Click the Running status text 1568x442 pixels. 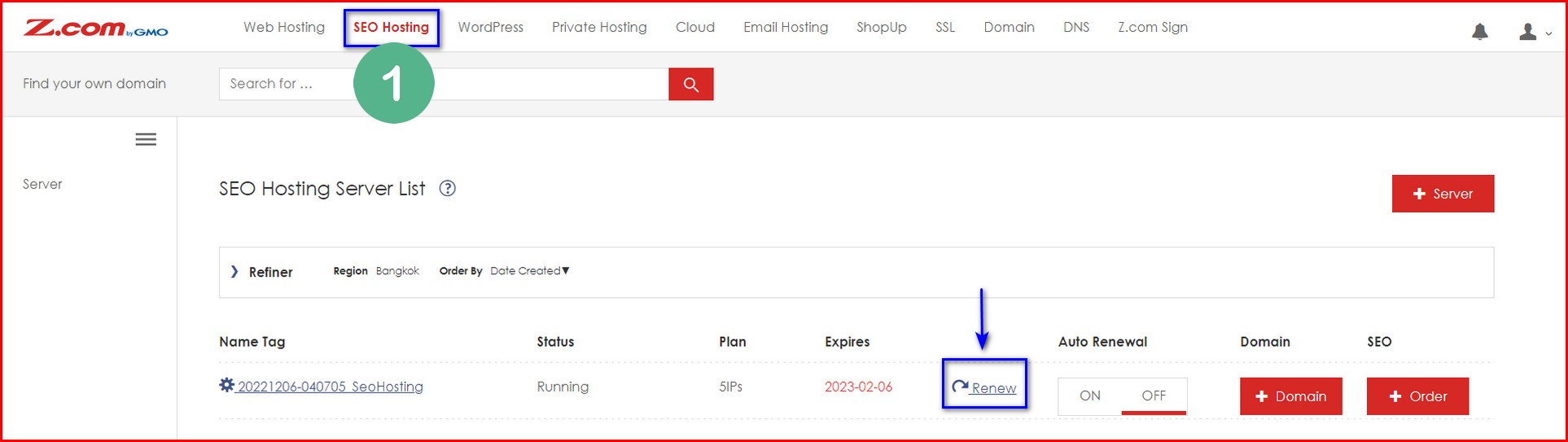pos(563,387)
